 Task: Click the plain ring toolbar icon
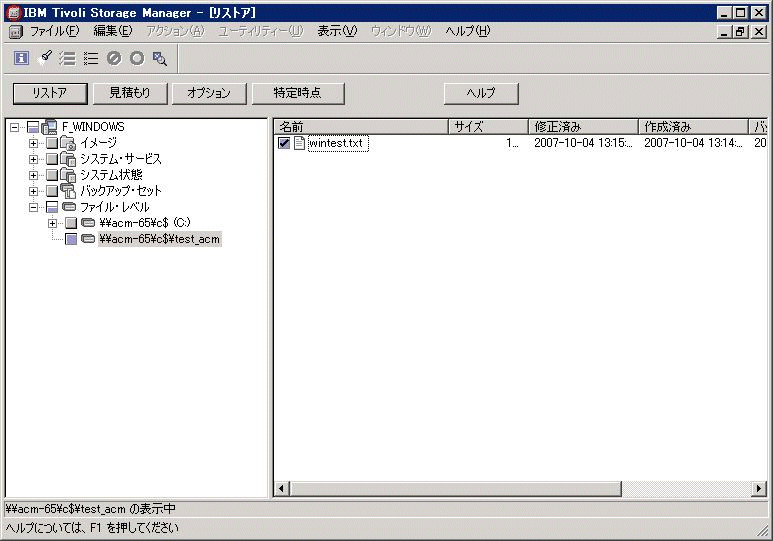click(x=137, y=58)
